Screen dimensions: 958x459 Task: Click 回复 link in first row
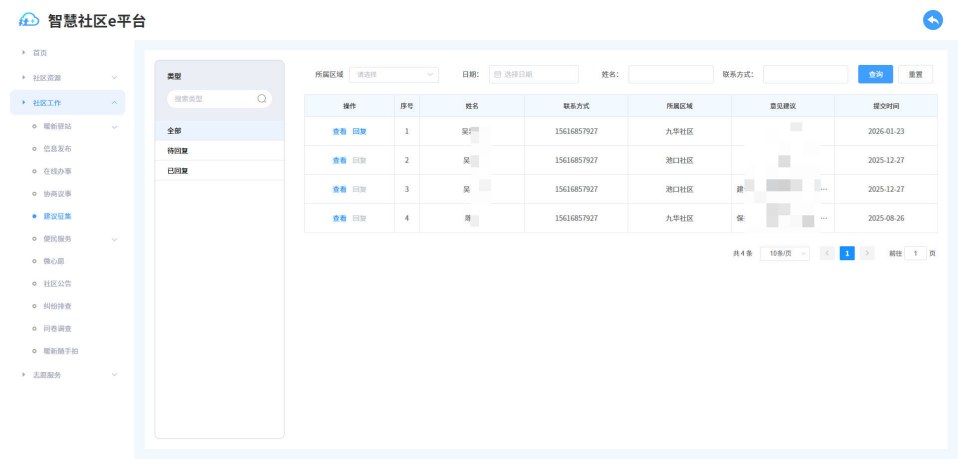(x=359, y=131)
